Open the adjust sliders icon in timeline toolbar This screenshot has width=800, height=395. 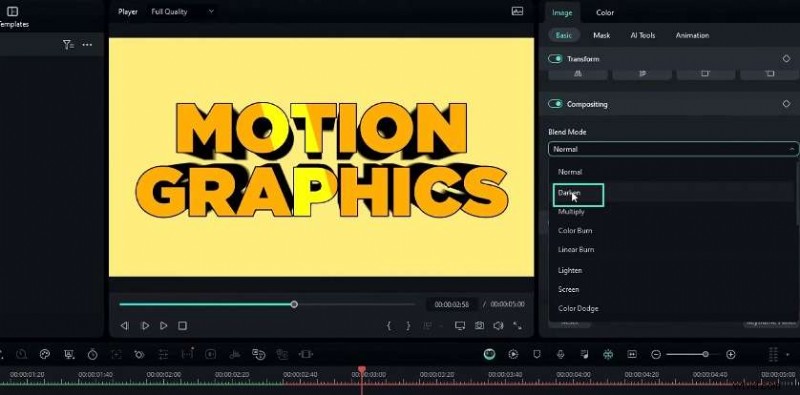(x=163, y=354)
